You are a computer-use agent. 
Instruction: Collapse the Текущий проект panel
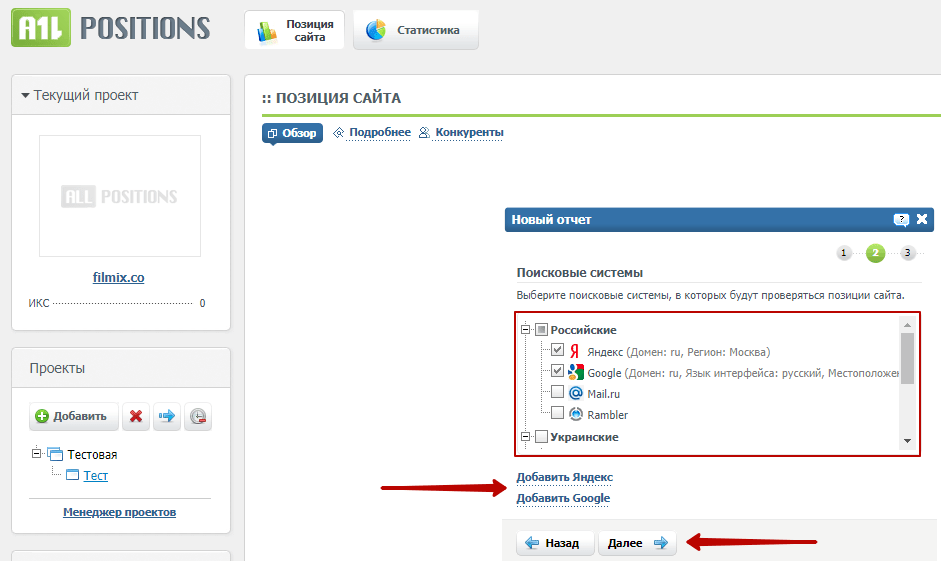[x=25, y=95]
